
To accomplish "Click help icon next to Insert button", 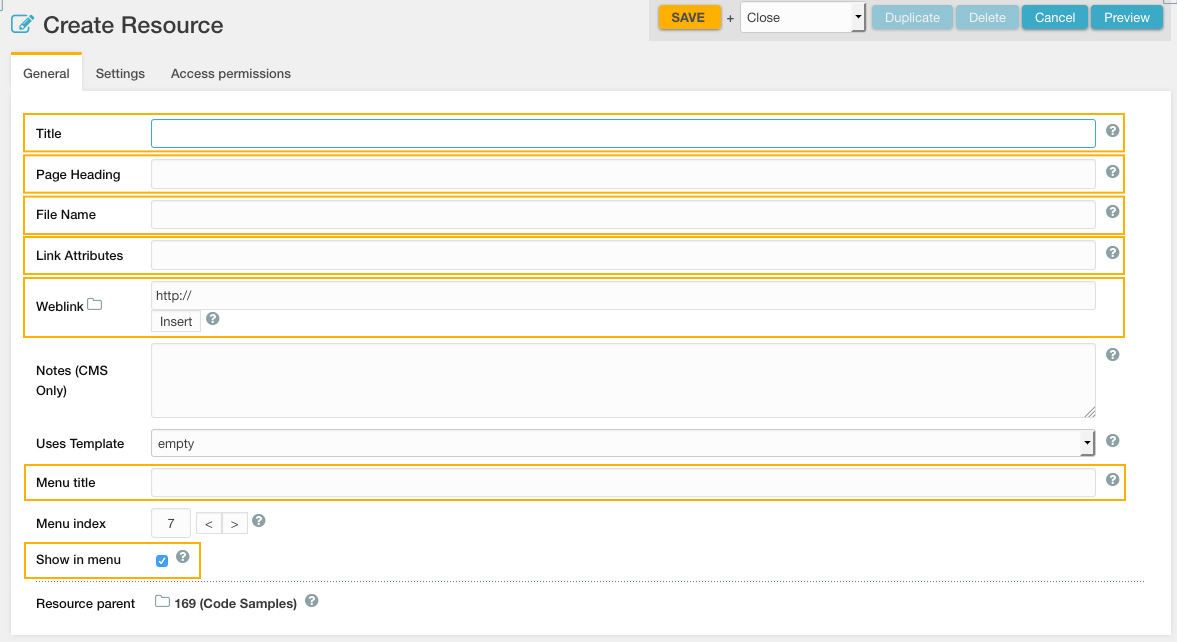I will click(212, 320).
